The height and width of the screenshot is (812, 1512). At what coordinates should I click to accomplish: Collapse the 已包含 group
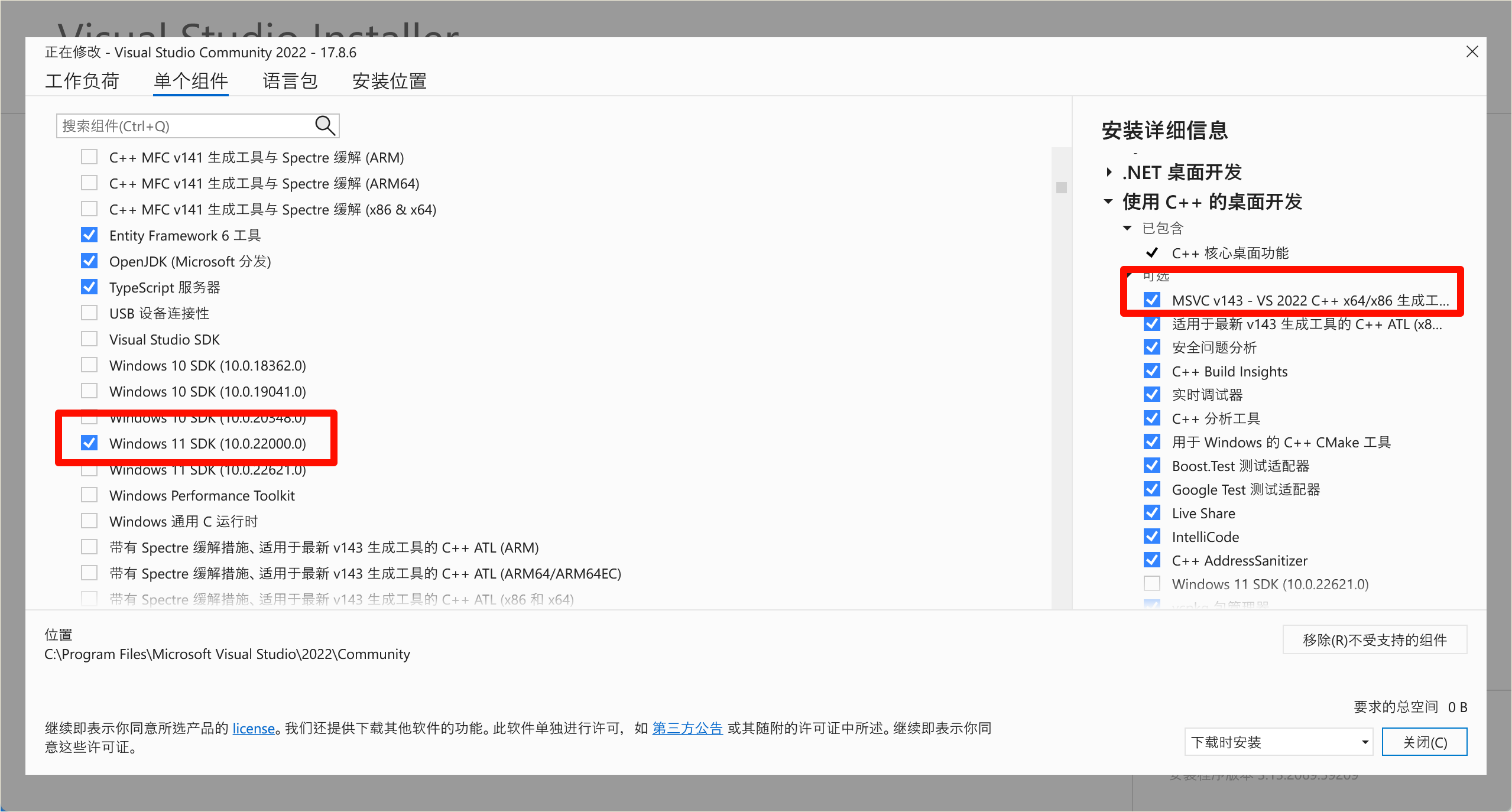[x=1127, y=228]
